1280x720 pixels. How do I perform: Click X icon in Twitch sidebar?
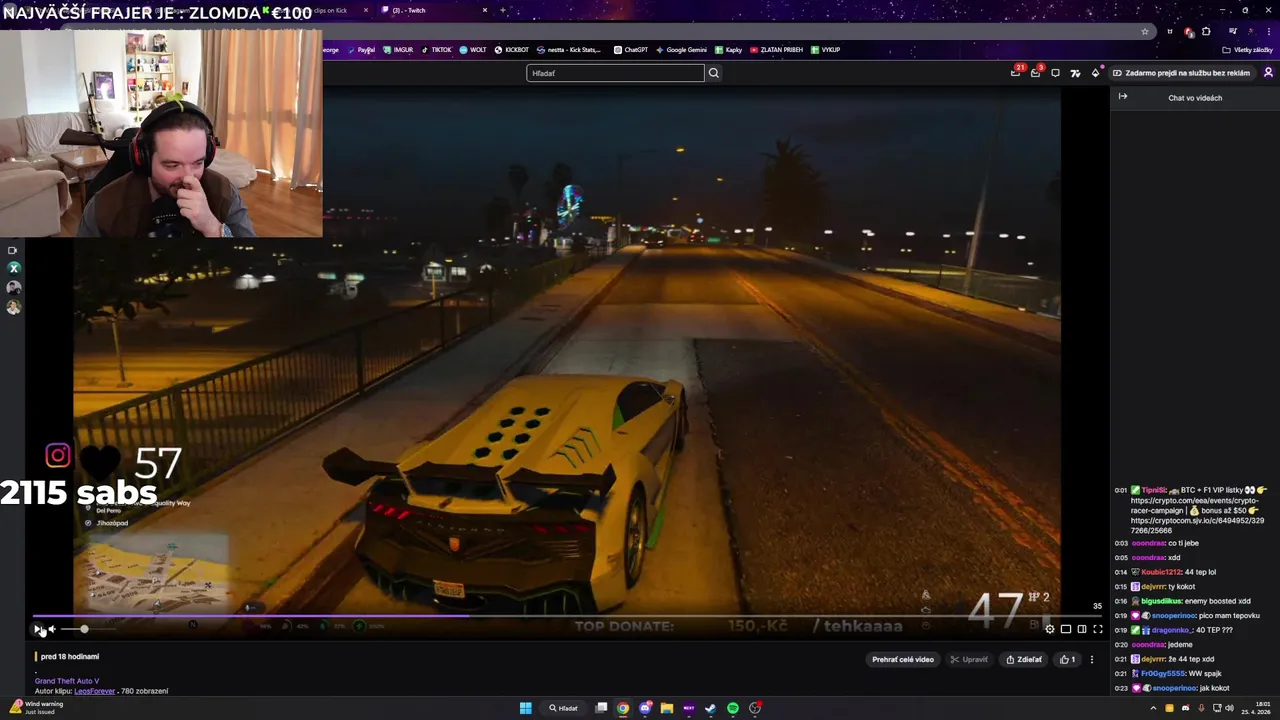pos(13,268)
